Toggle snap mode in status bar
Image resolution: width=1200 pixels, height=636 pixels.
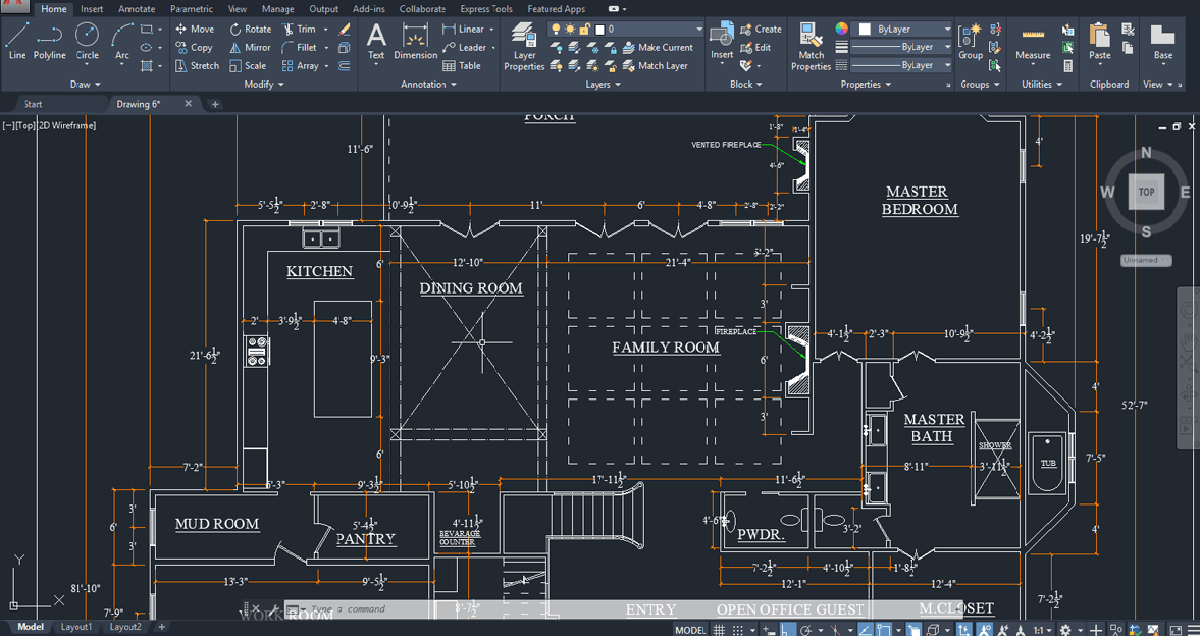coord(737,629)
